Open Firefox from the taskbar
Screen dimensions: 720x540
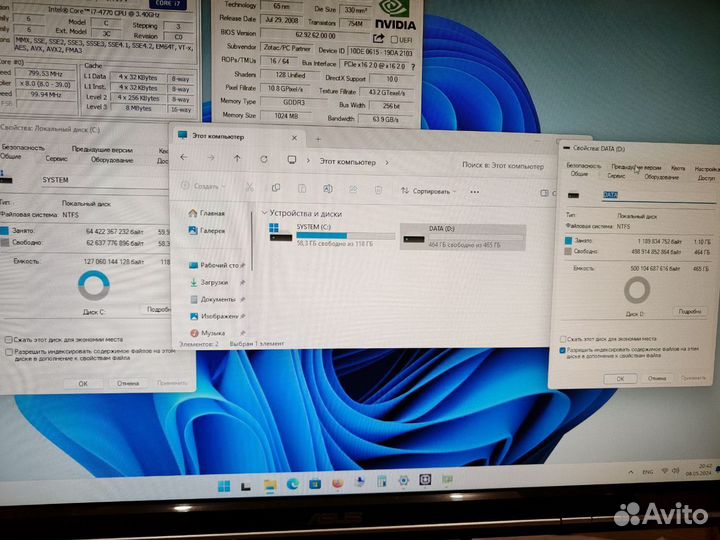(338, 483)
